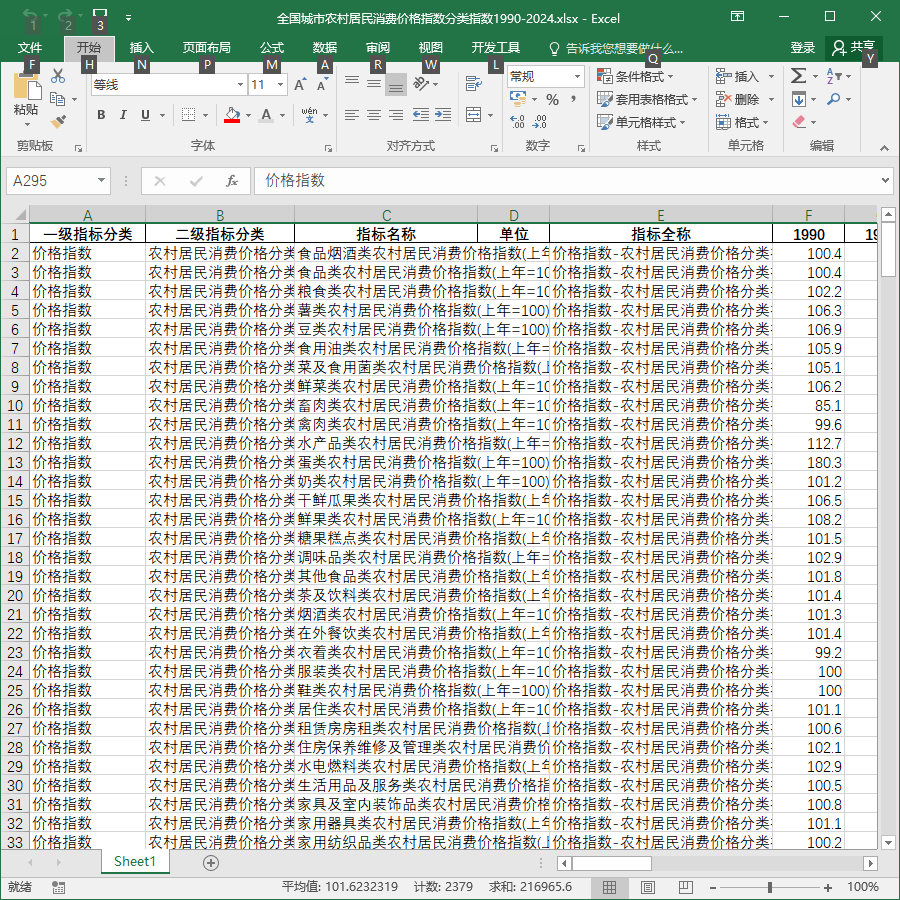Screen dimensions: 900x900
Task: Click the Cut scissors icon
Action: (x=58, y=76)
